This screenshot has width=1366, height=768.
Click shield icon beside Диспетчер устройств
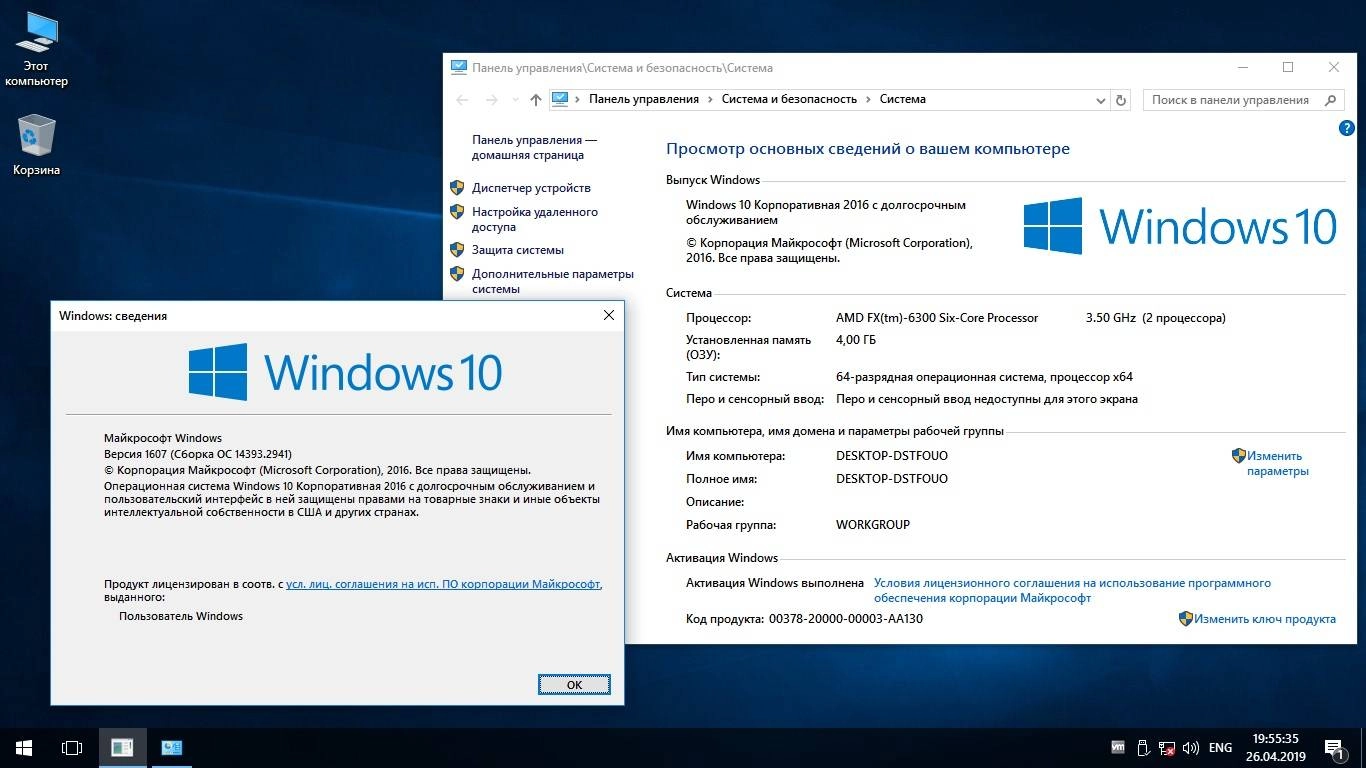coord(457,187)
